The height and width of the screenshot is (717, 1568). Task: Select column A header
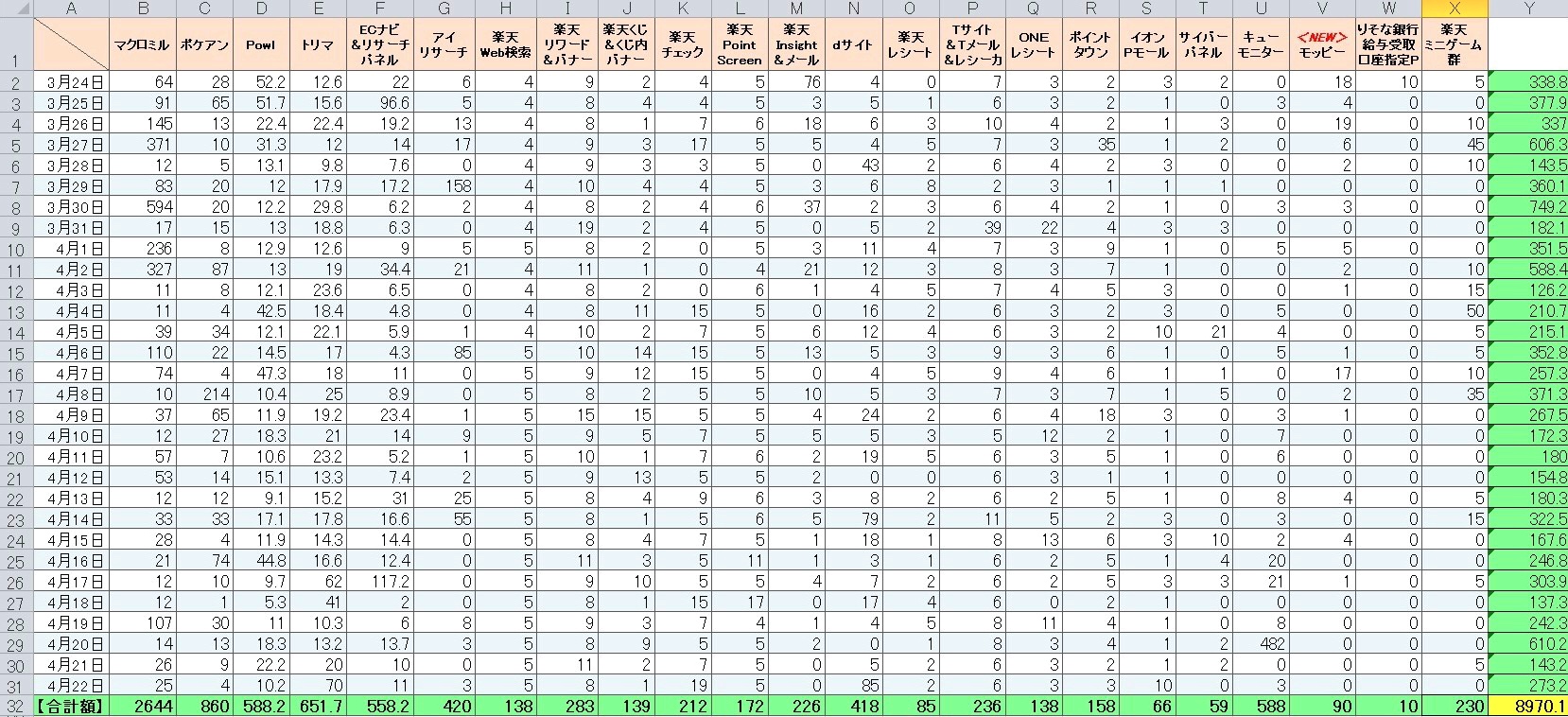tap(71, 9)
